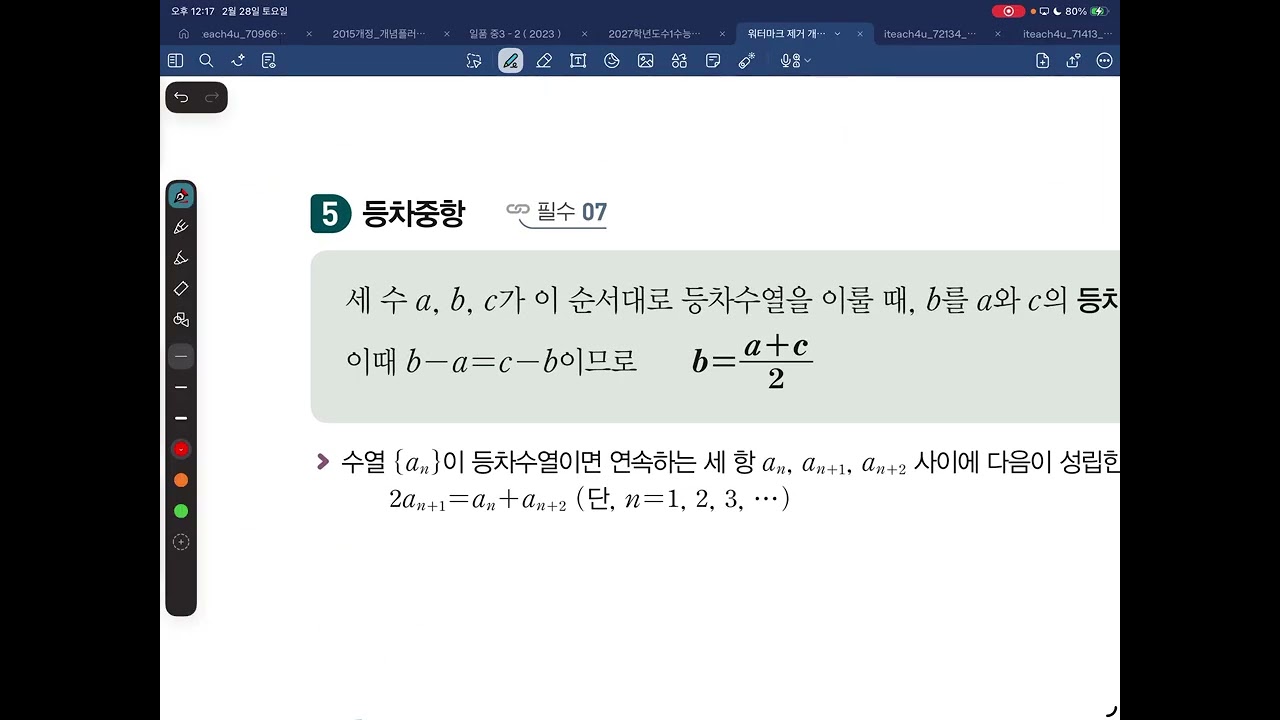1280x720 pixels.
Task: Open the Elements shapes library
Action: pos(680,61)
